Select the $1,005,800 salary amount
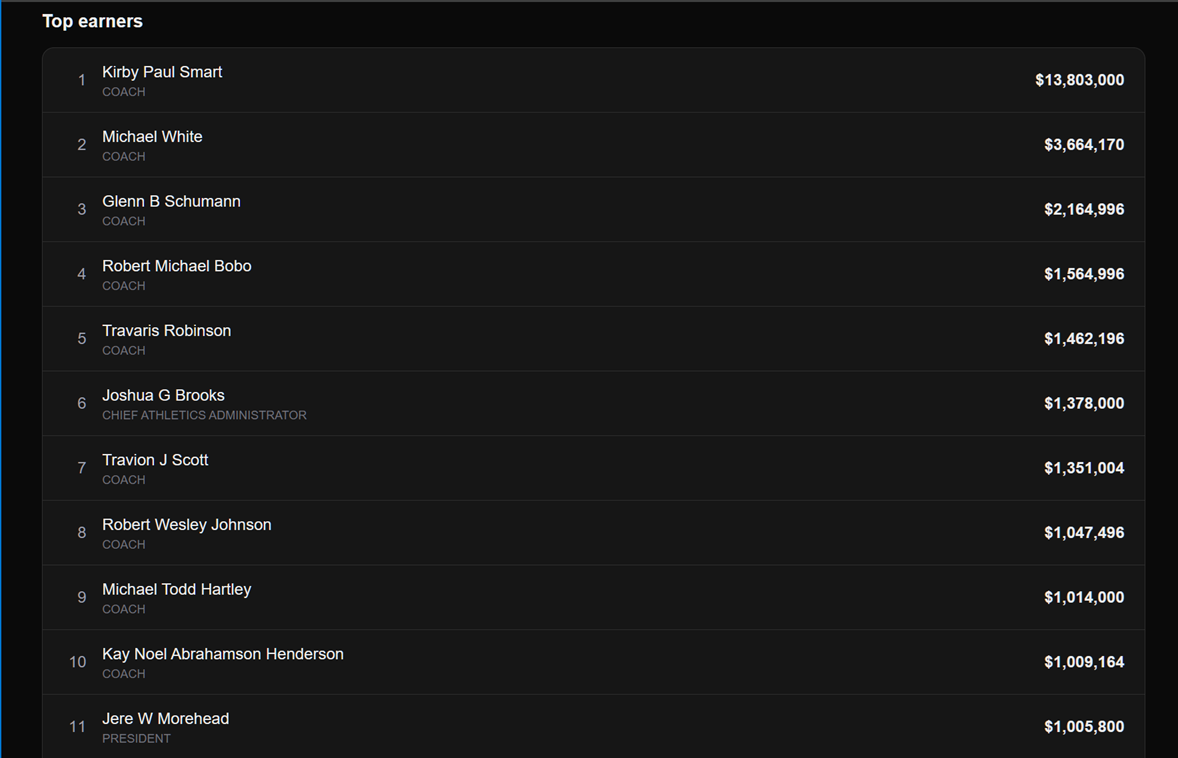This screenshot has height=758, width=1178. click(x=1084, y=726)
